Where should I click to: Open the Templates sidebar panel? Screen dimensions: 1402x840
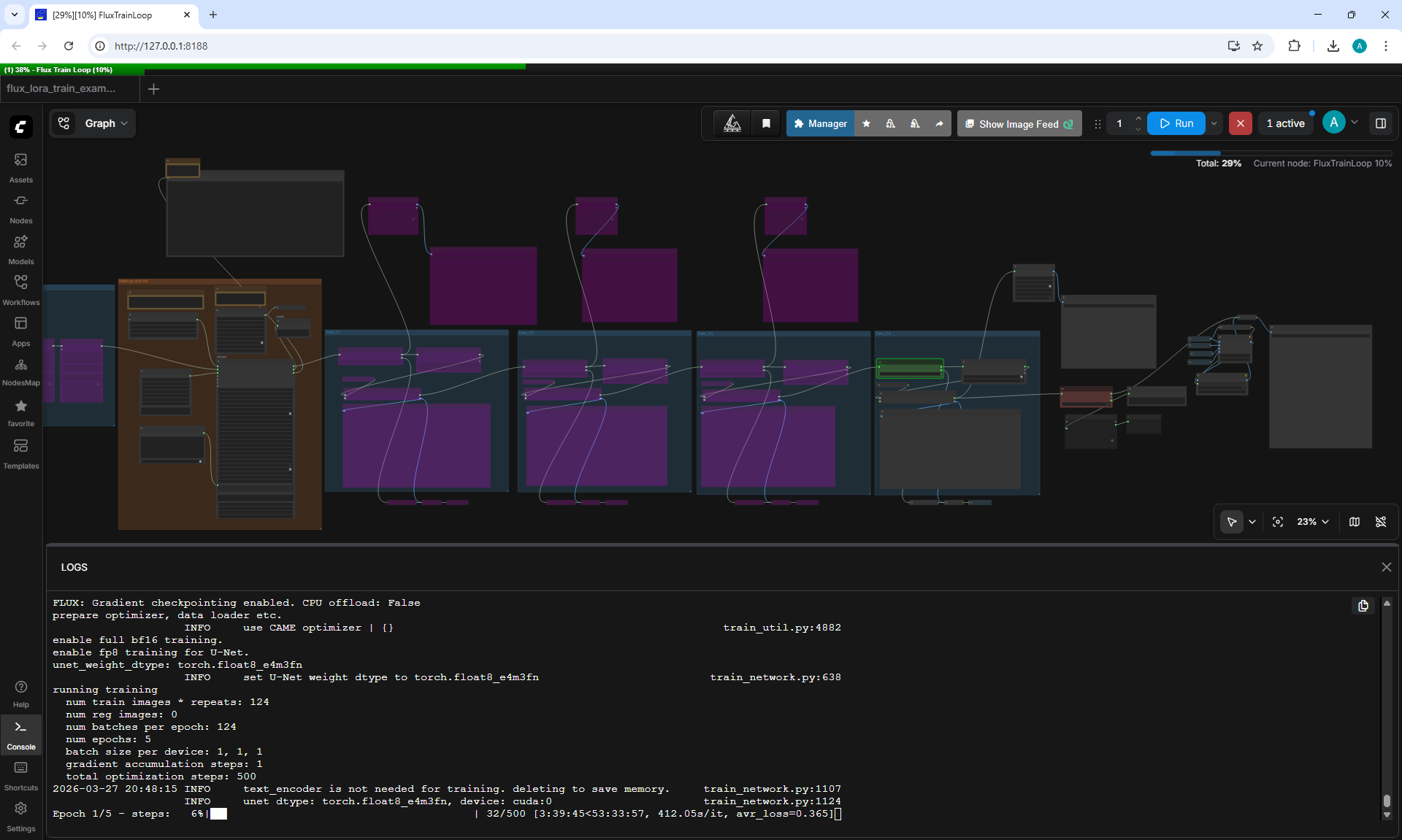[x=21, y=454]
